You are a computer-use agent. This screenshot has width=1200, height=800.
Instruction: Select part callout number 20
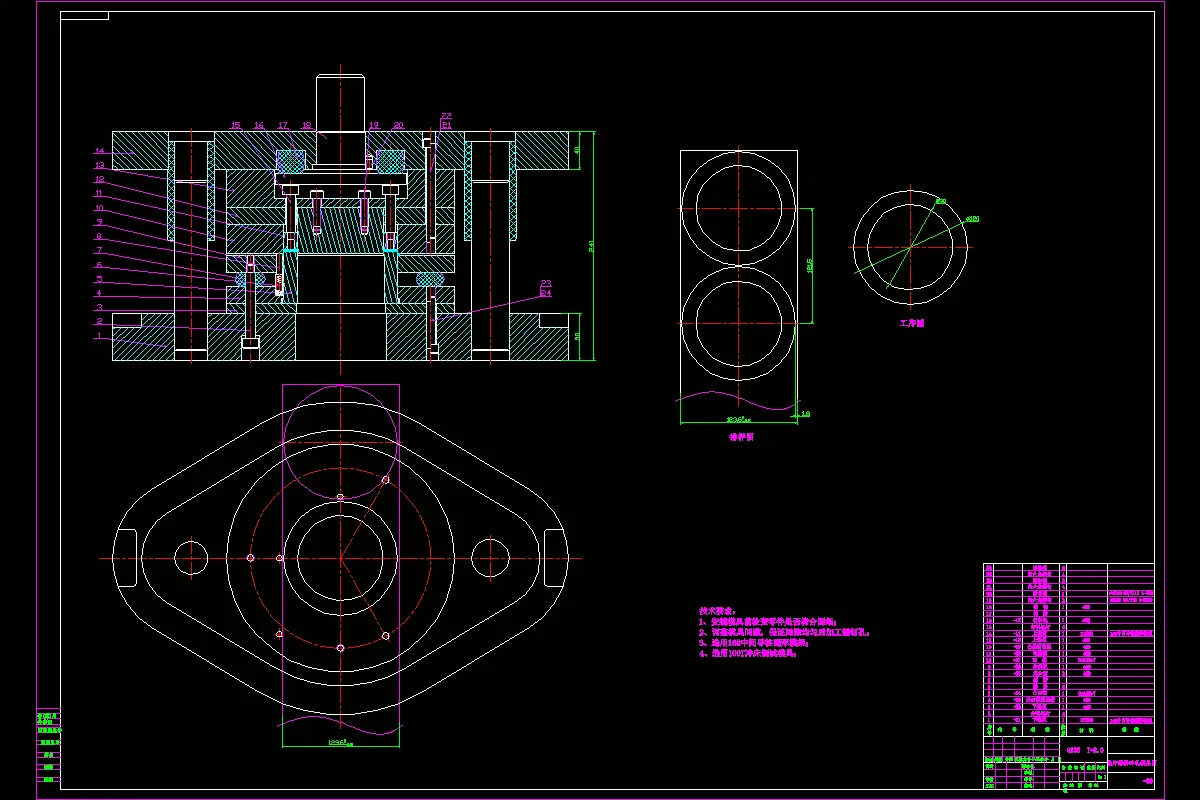[x=398, y=126]
